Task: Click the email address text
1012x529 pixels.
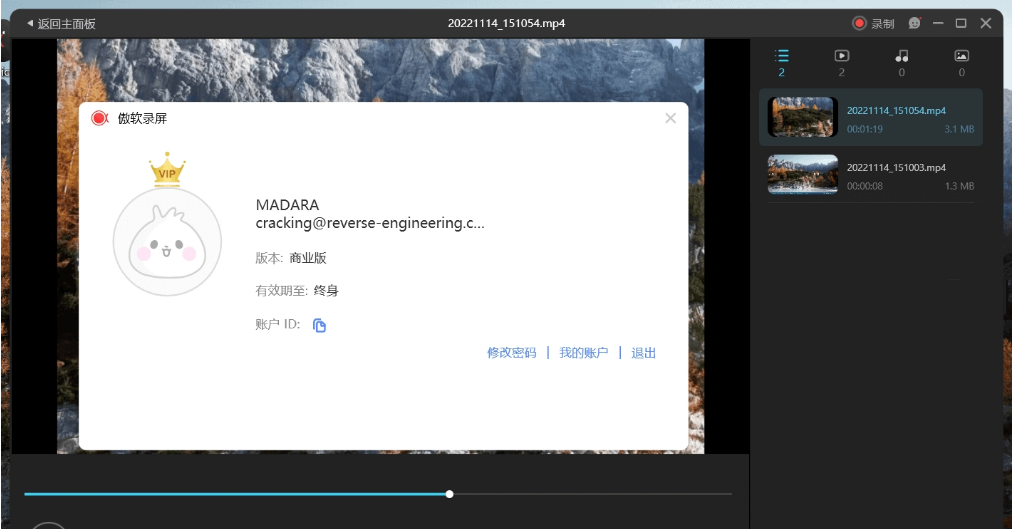Action: pos(370,223)
